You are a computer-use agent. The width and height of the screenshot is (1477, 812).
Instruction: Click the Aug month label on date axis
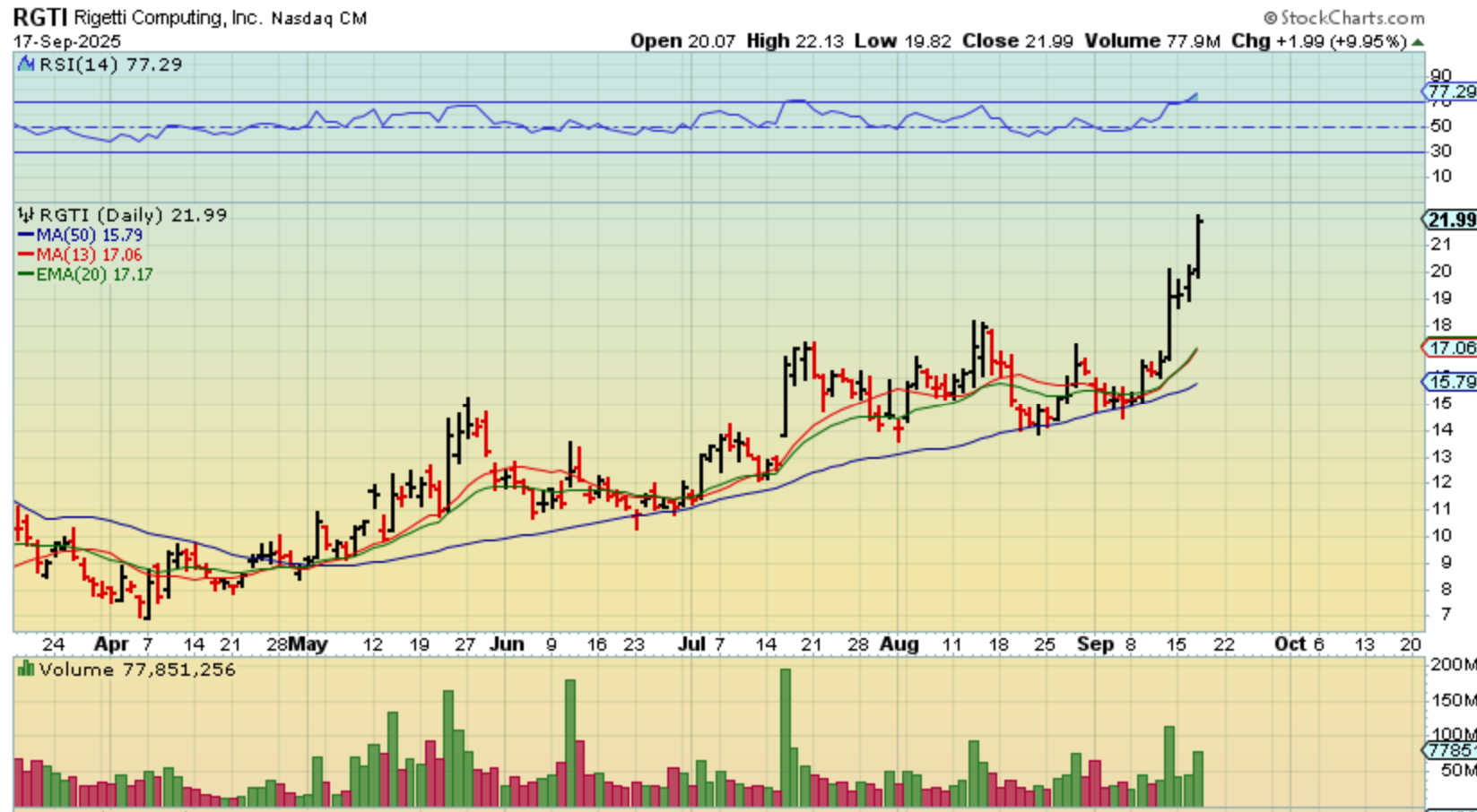click(899, 644)
